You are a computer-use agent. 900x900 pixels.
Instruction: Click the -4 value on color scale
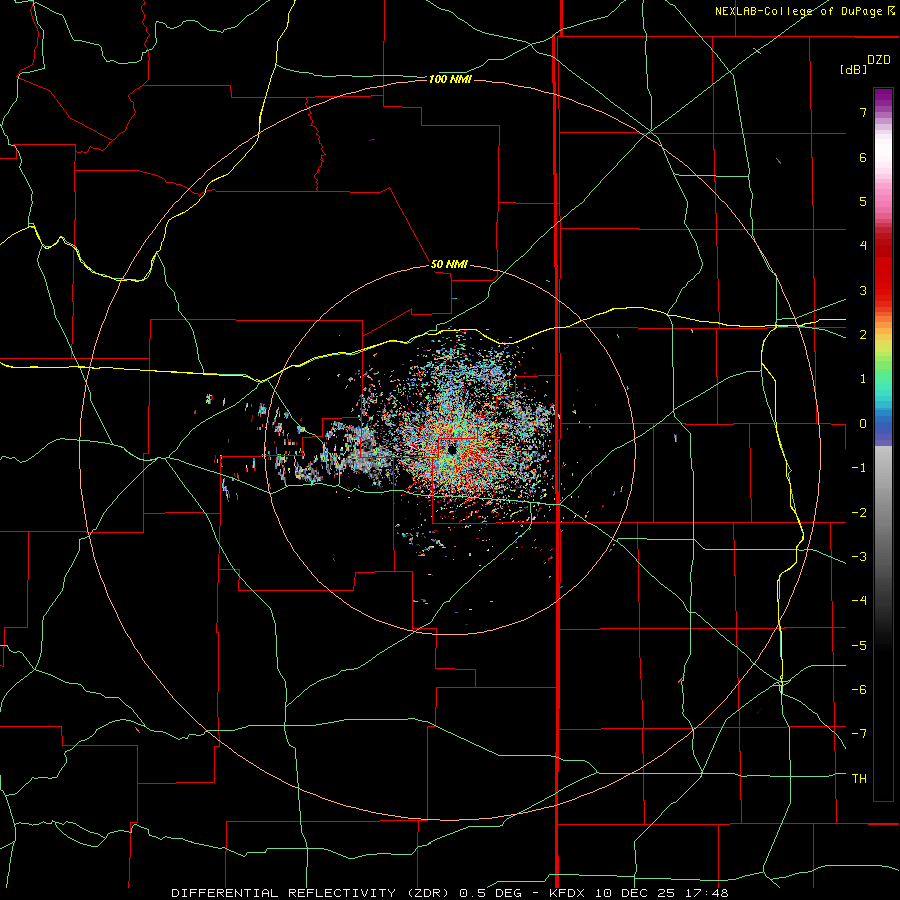(x=859, y=601)
